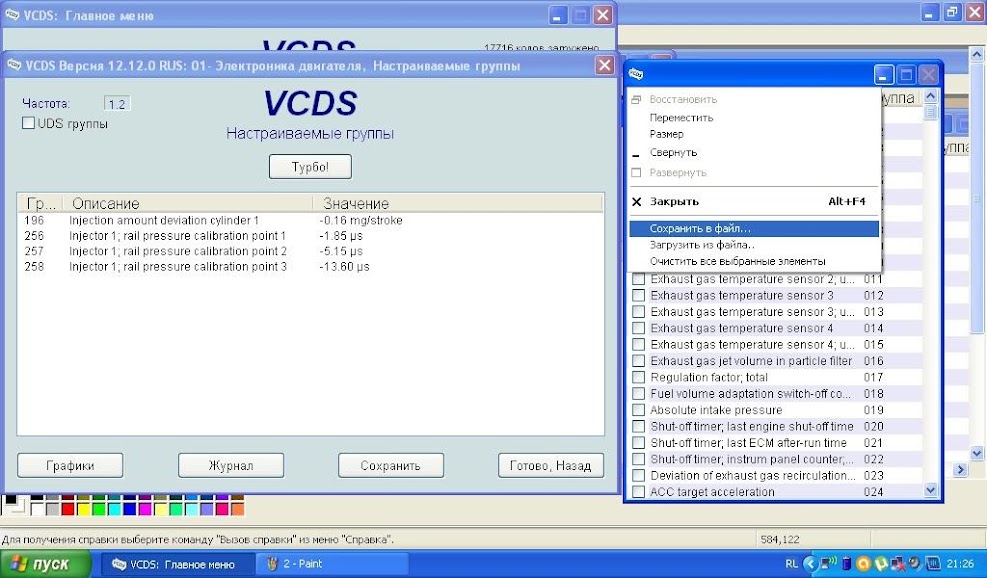
Task: Pick orange swatch in Paint palette
Action: pyautogui.click(x=237, y=509)
